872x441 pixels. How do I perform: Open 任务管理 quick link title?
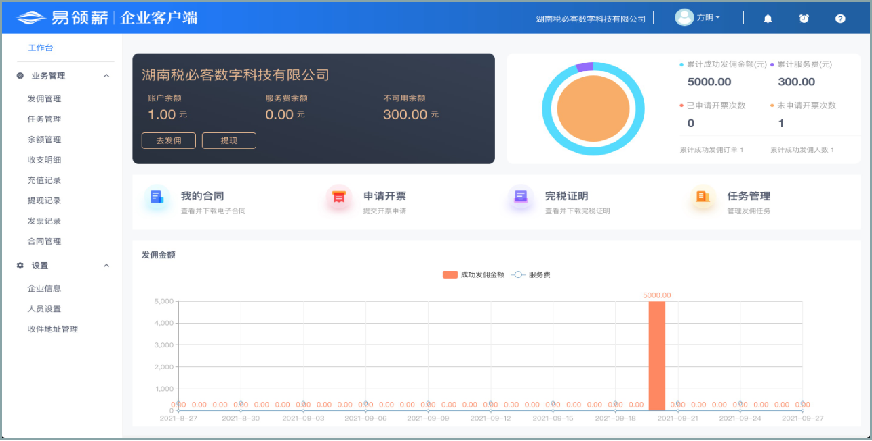pos(749,196)
